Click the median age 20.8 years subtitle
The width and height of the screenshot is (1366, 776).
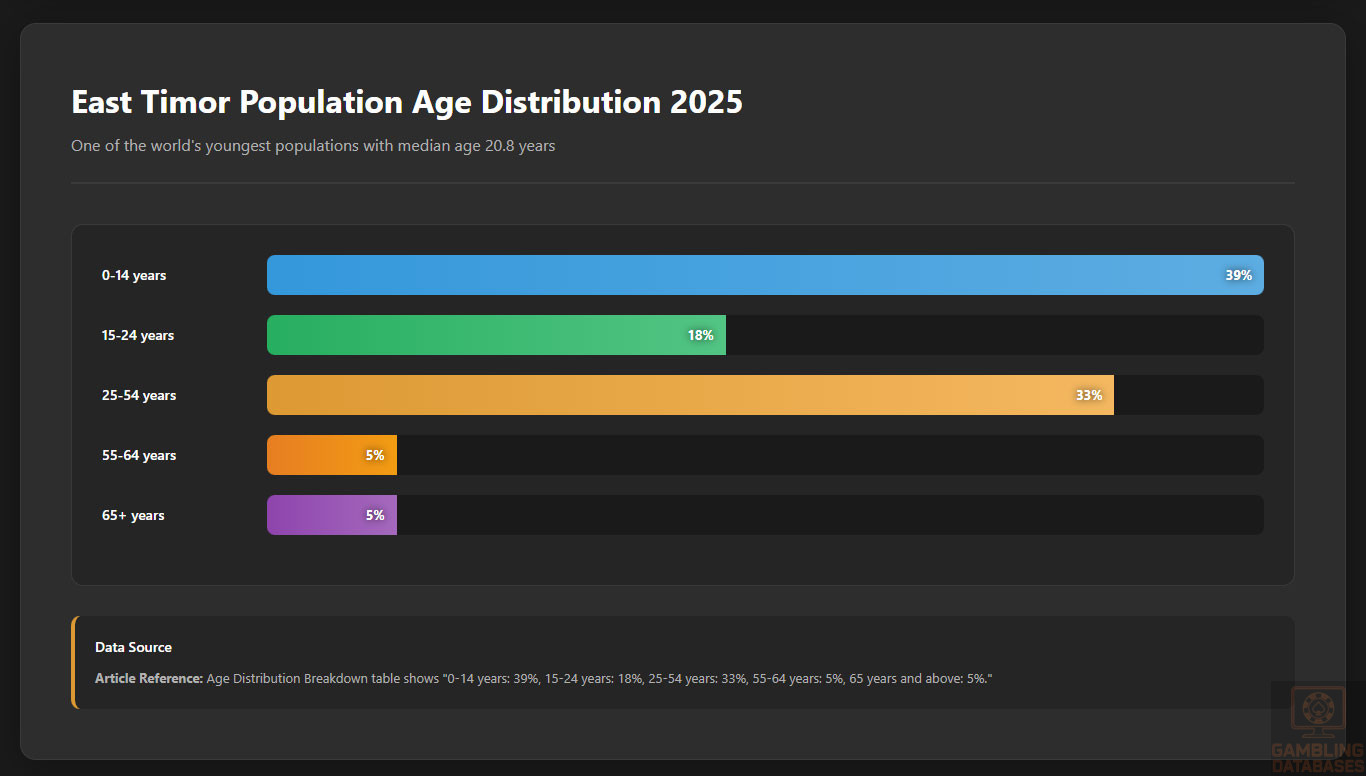point(313,146)
